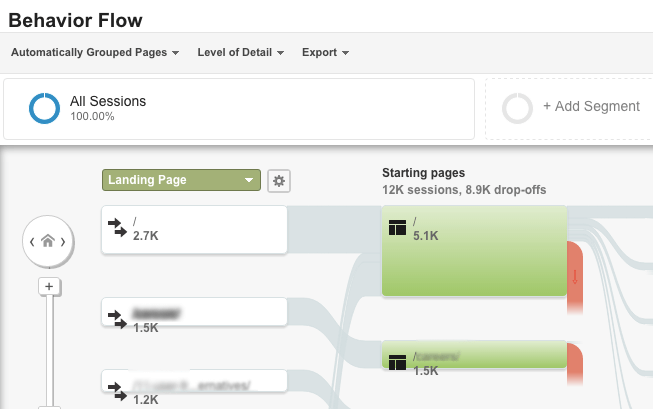Open the Landing Page dimension dropdown

[181, 180]
